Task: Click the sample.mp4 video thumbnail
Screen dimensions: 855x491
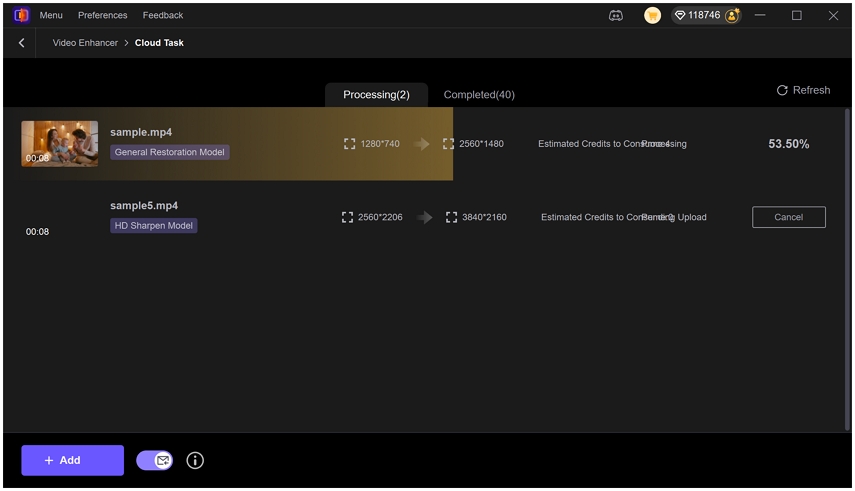Action: [x=60, y=143]
